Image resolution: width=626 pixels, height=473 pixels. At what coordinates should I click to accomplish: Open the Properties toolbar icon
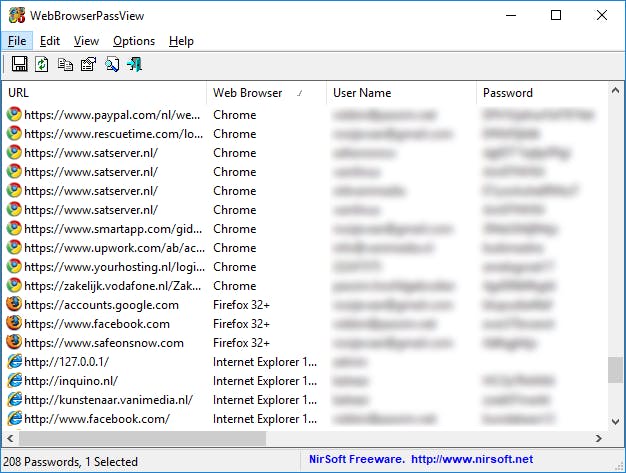(88, 64)
